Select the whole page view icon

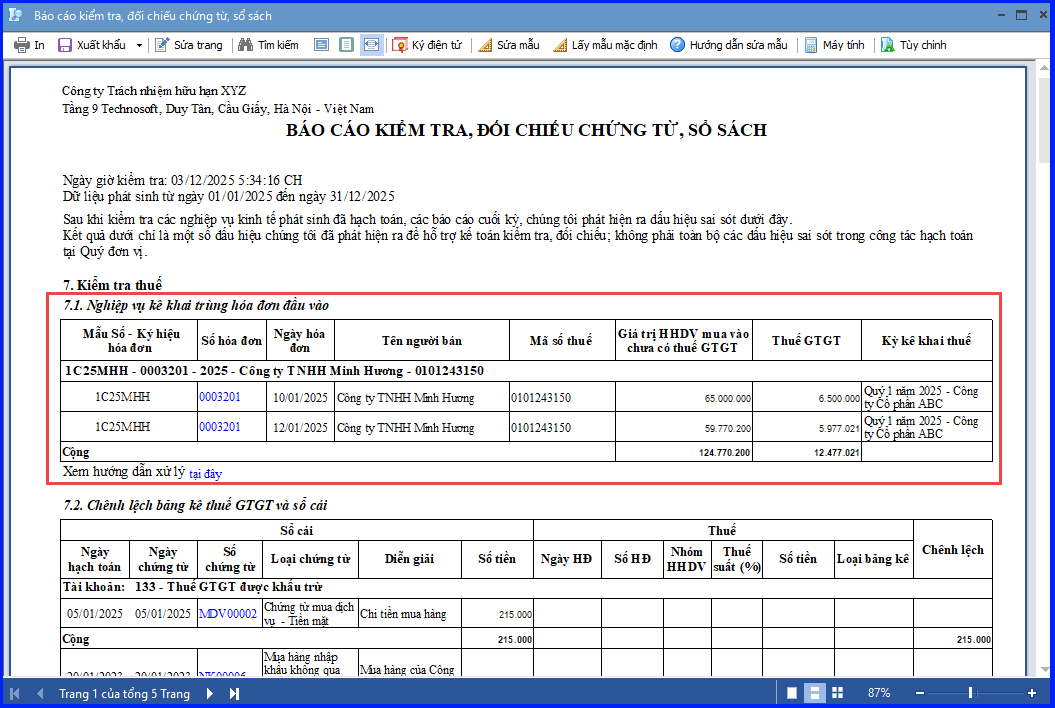coord(347,45)
